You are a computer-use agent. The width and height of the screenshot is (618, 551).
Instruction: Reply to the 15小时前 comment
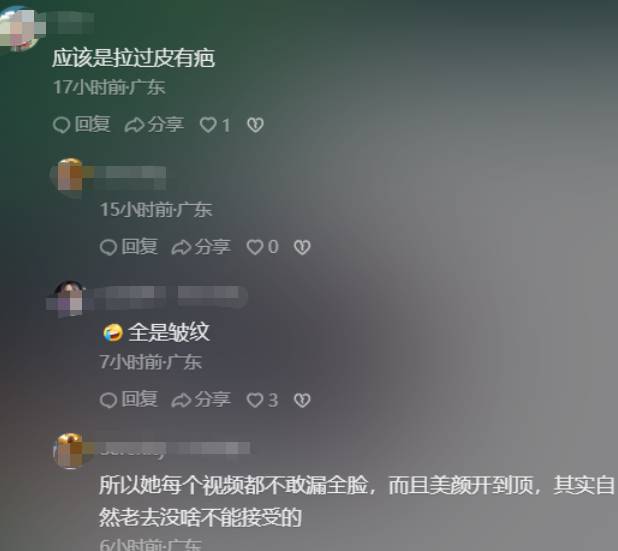129,247
